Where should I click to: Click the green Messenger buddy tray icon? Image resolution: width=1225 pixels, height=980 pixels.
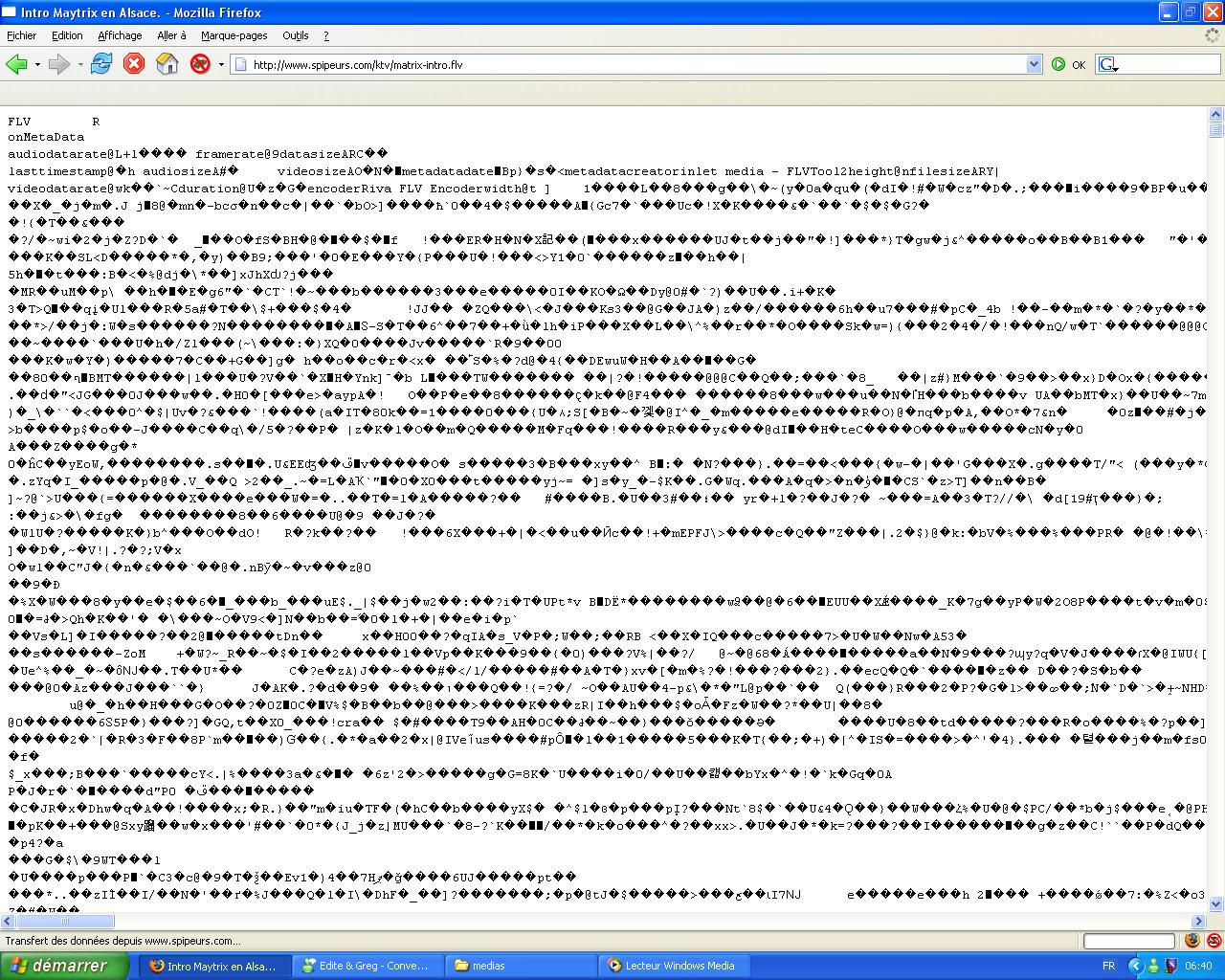click(1154, 966)
